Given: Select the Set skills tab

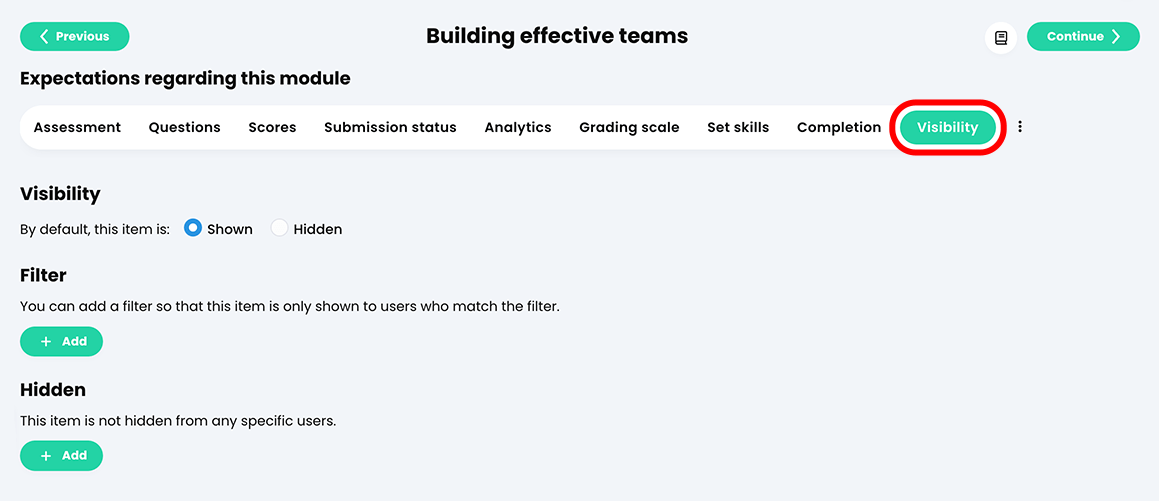Looking at the screenshot, I should (738, 127).
